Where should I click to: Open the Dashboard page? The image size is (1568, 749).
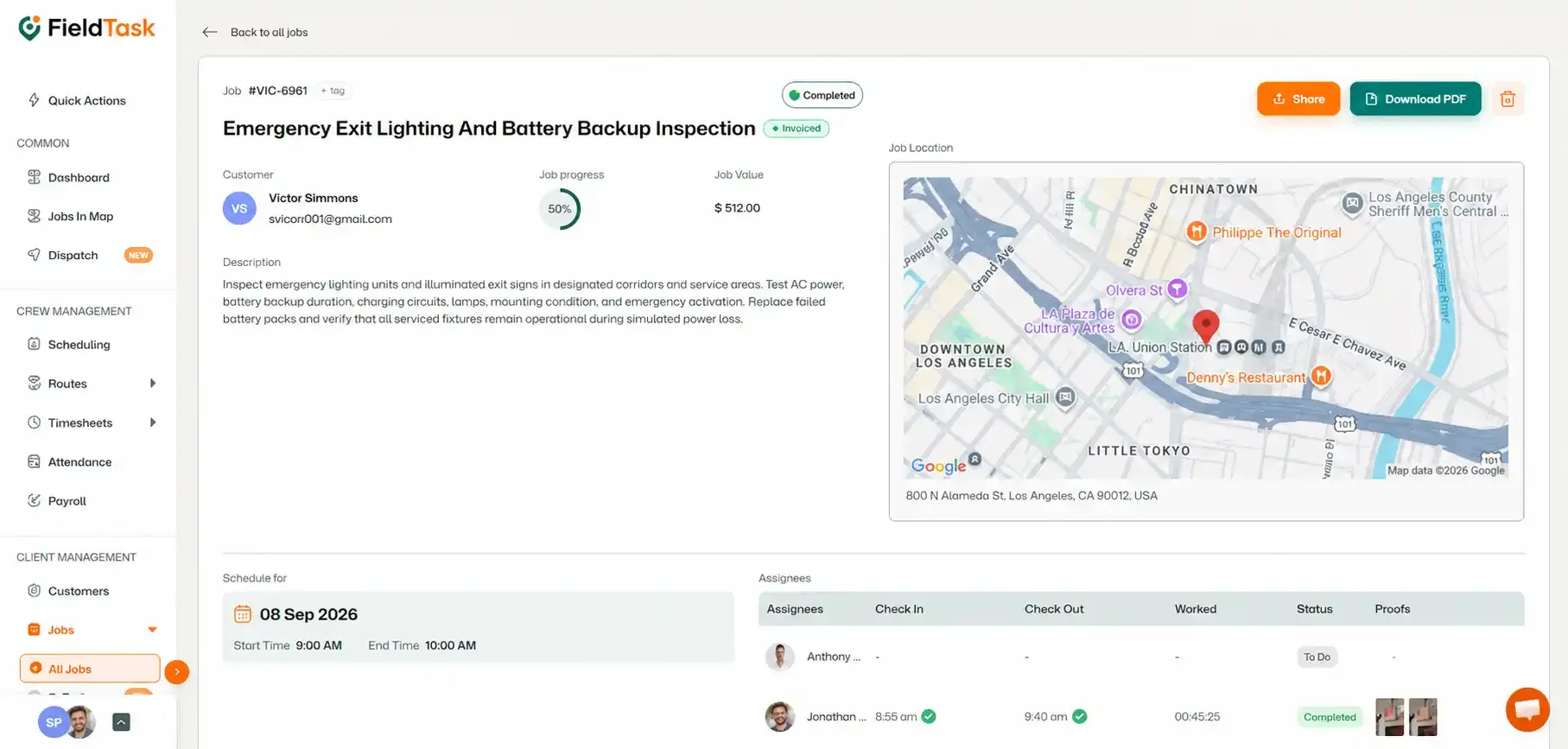[x=79, y=177]
